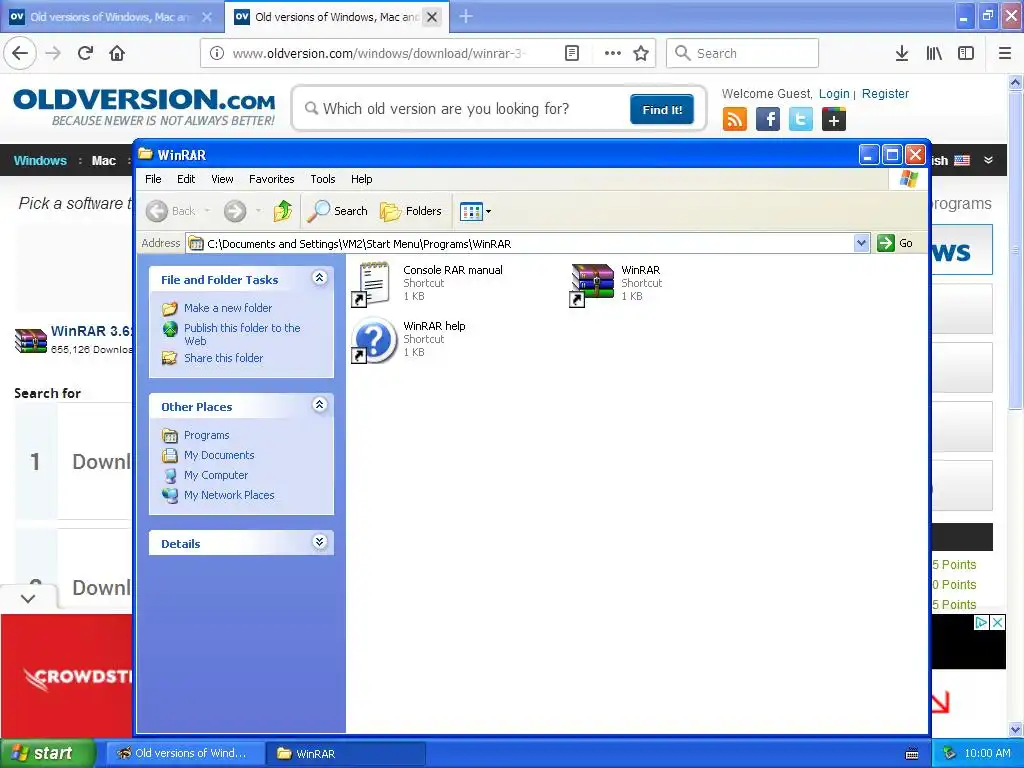
Task: Show site information for the URL
Action: [x=217, y=53]
